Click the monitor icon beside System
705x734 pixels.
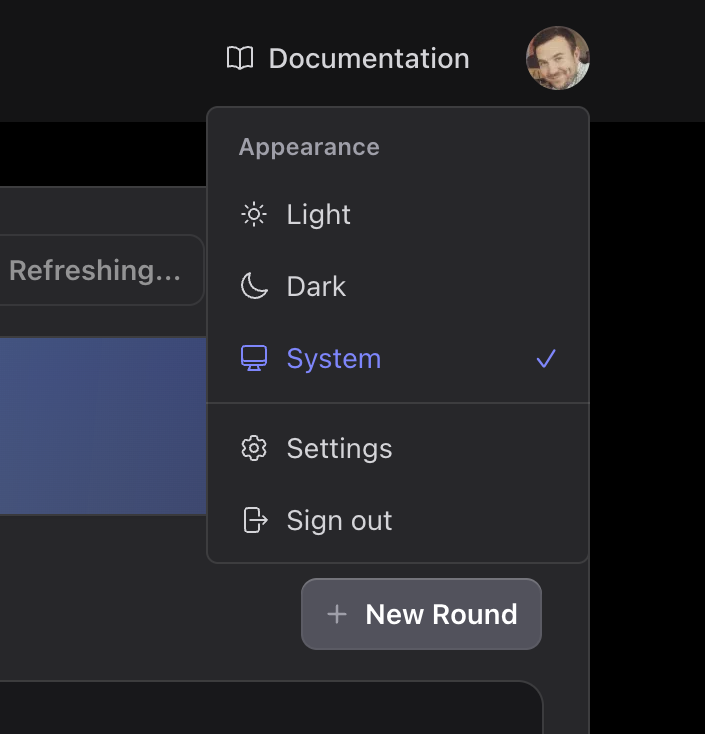point(254,359)
